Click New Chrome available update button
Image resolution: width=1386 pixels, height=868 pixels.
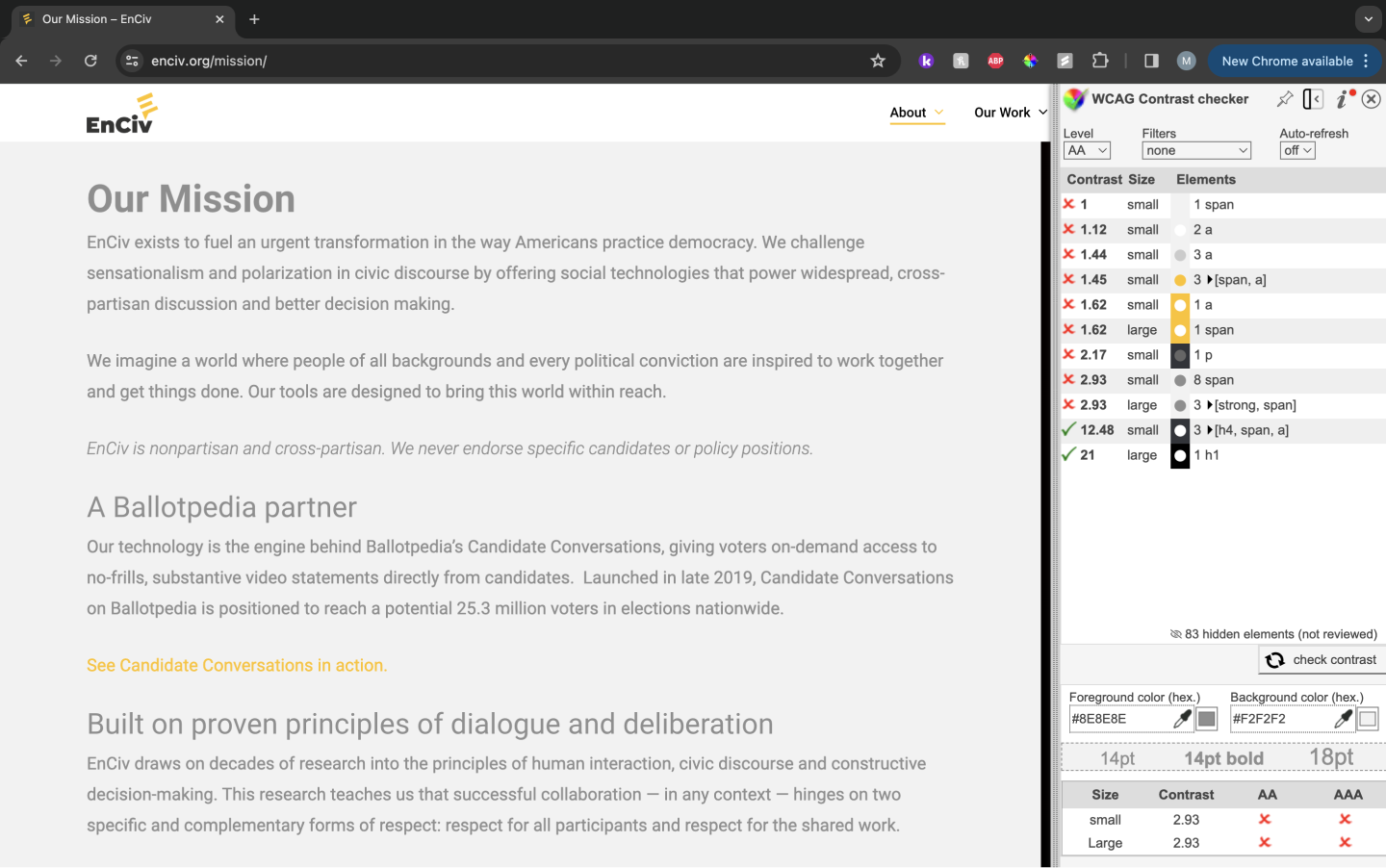pos(1287,61)
